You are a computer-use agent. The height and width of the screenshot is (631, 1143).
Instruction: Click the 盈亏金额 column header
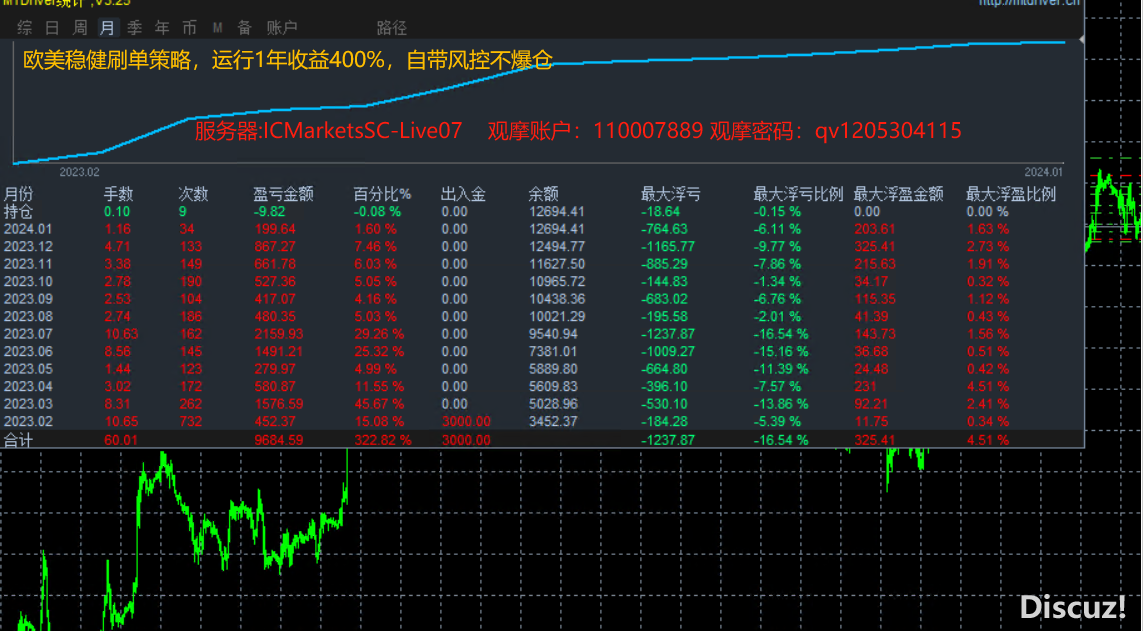pyautogui.click(x=284, y=194)
